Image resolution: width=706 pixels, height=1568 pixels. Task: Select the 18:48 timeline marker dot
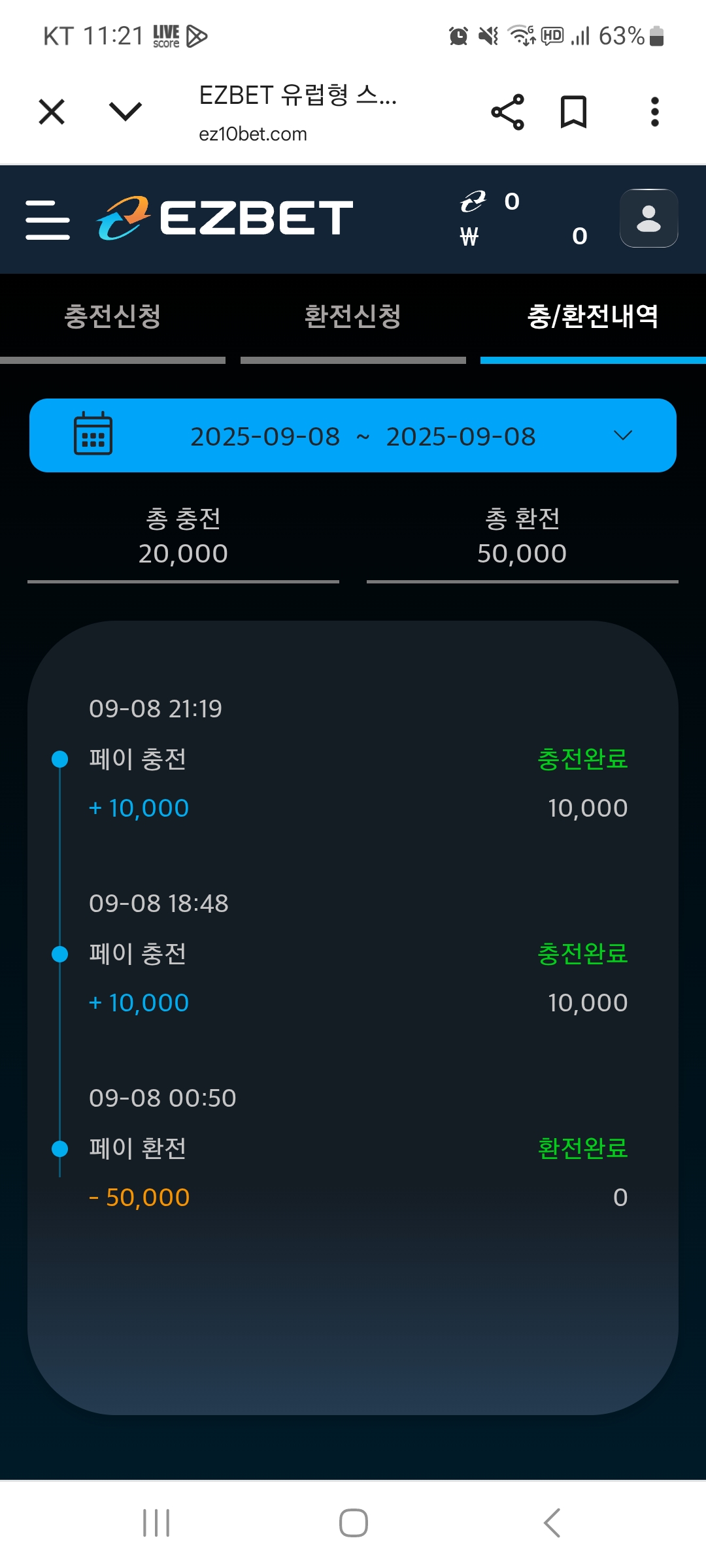(59, 954)
